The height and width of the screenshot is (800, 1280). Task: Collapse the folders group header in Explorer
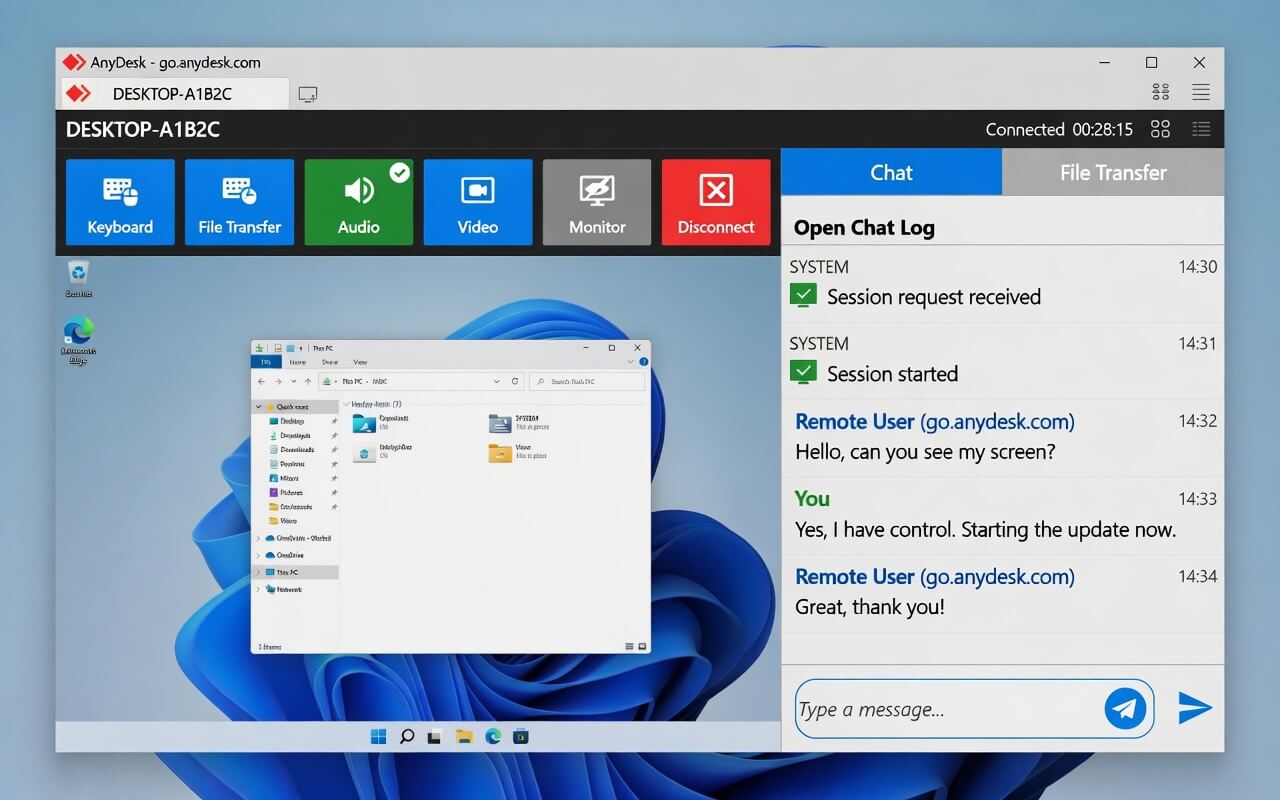tap(346, 404)
